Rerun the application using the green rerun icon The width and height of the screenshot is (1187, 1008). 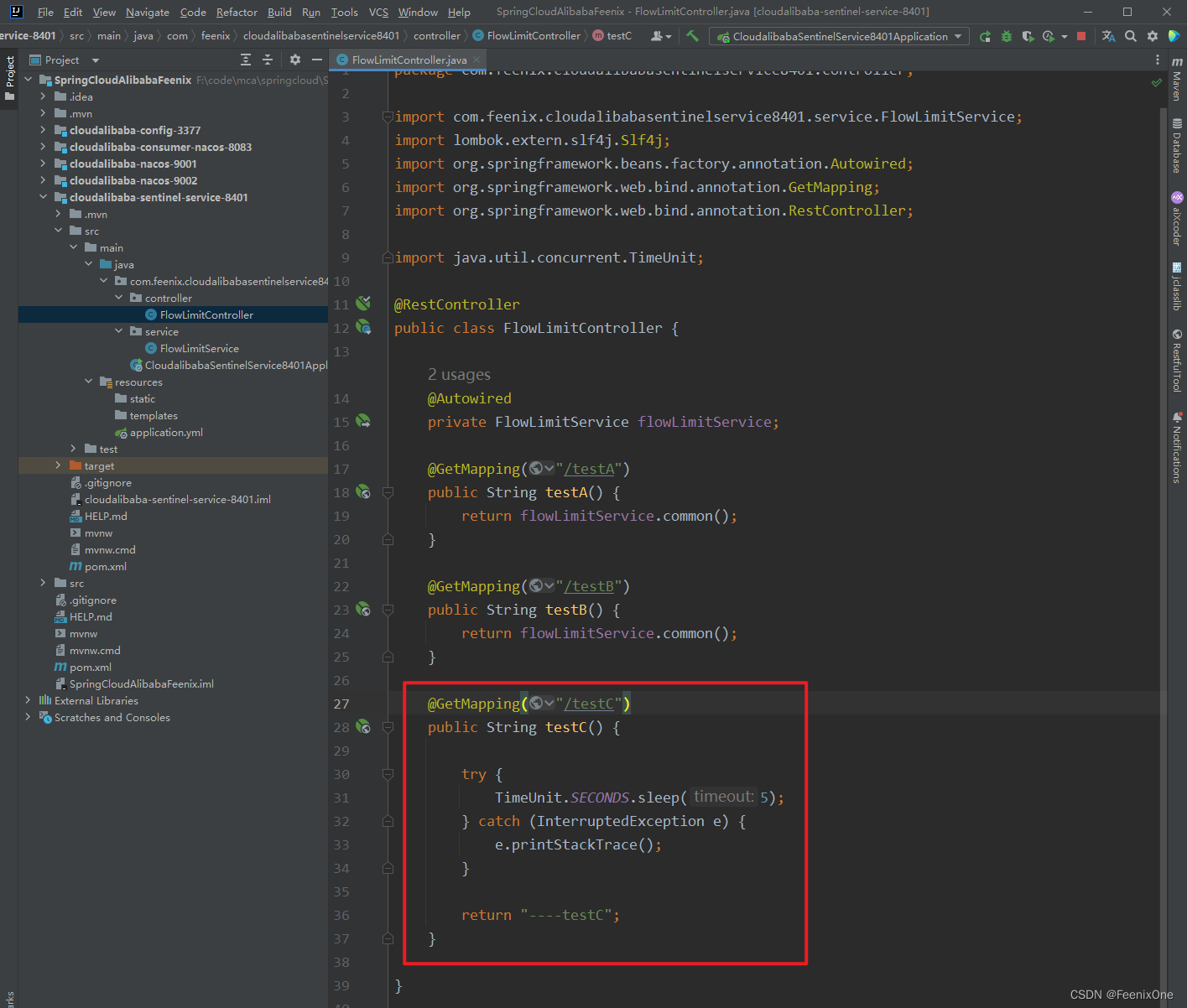(985, 36)
